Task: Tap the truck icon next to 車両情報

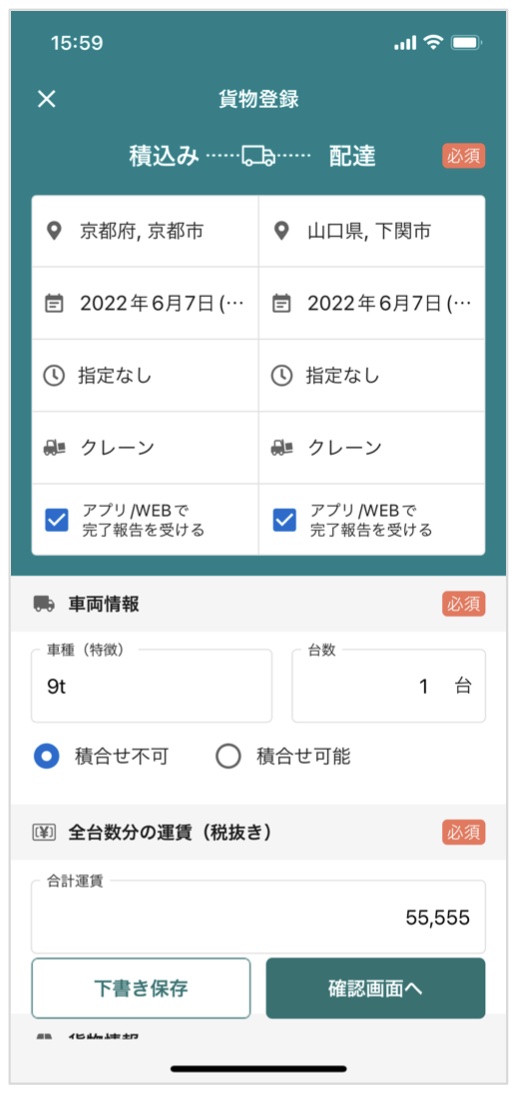Action: point(44,604)
